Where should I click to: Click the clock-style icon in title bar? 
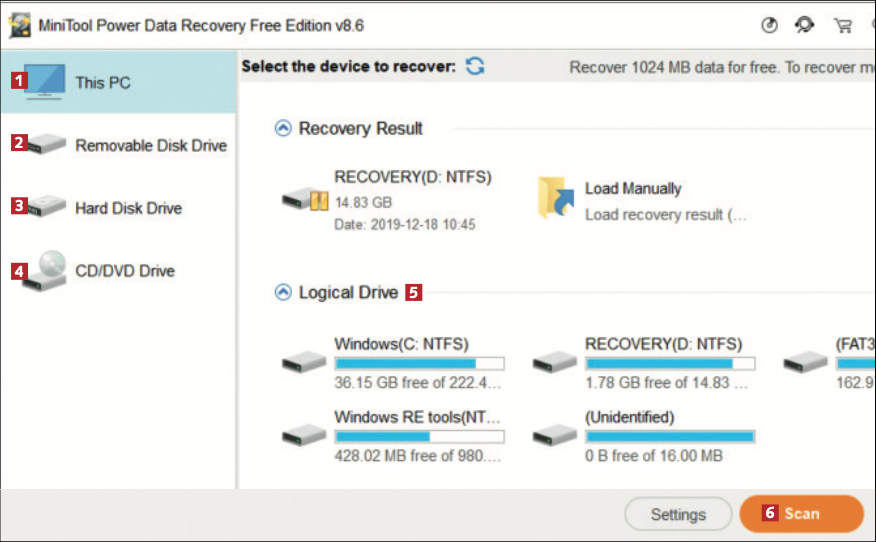tap(769, 26)
